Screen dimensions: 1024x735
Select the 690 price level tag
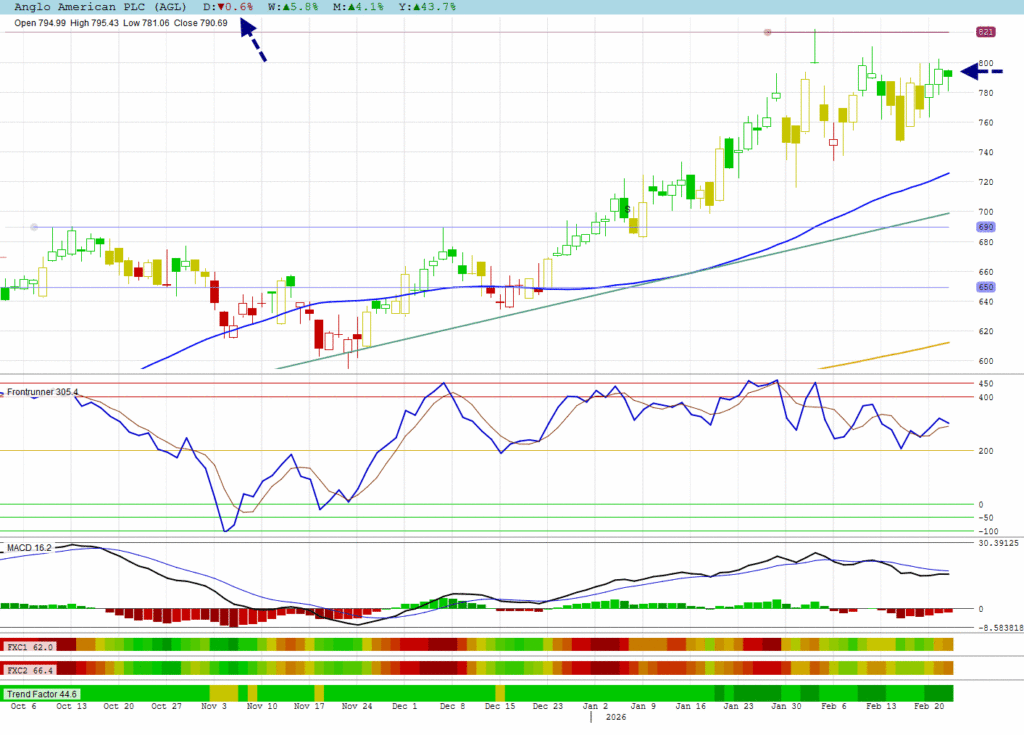985,227
